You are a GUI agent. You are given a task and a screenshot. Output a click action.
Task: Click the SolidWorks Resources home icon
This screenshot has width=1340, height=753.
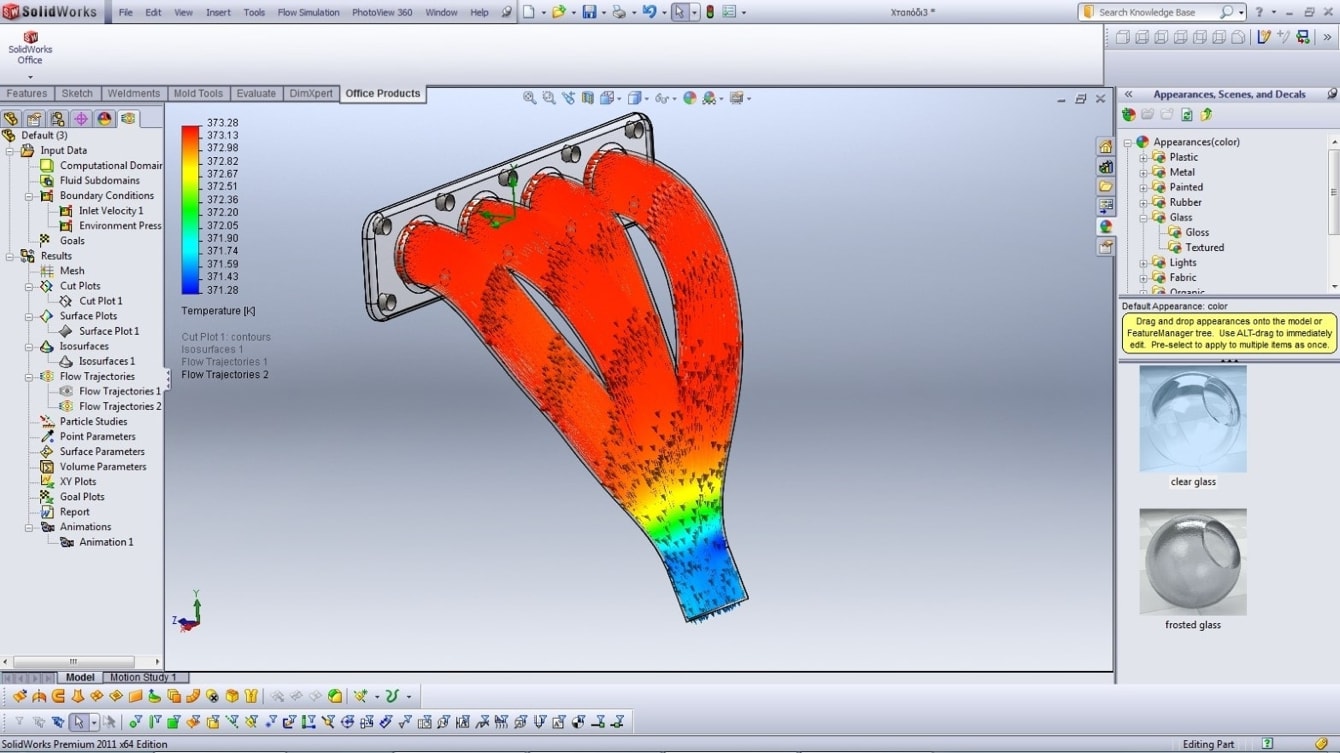(x=1105, y=146)
